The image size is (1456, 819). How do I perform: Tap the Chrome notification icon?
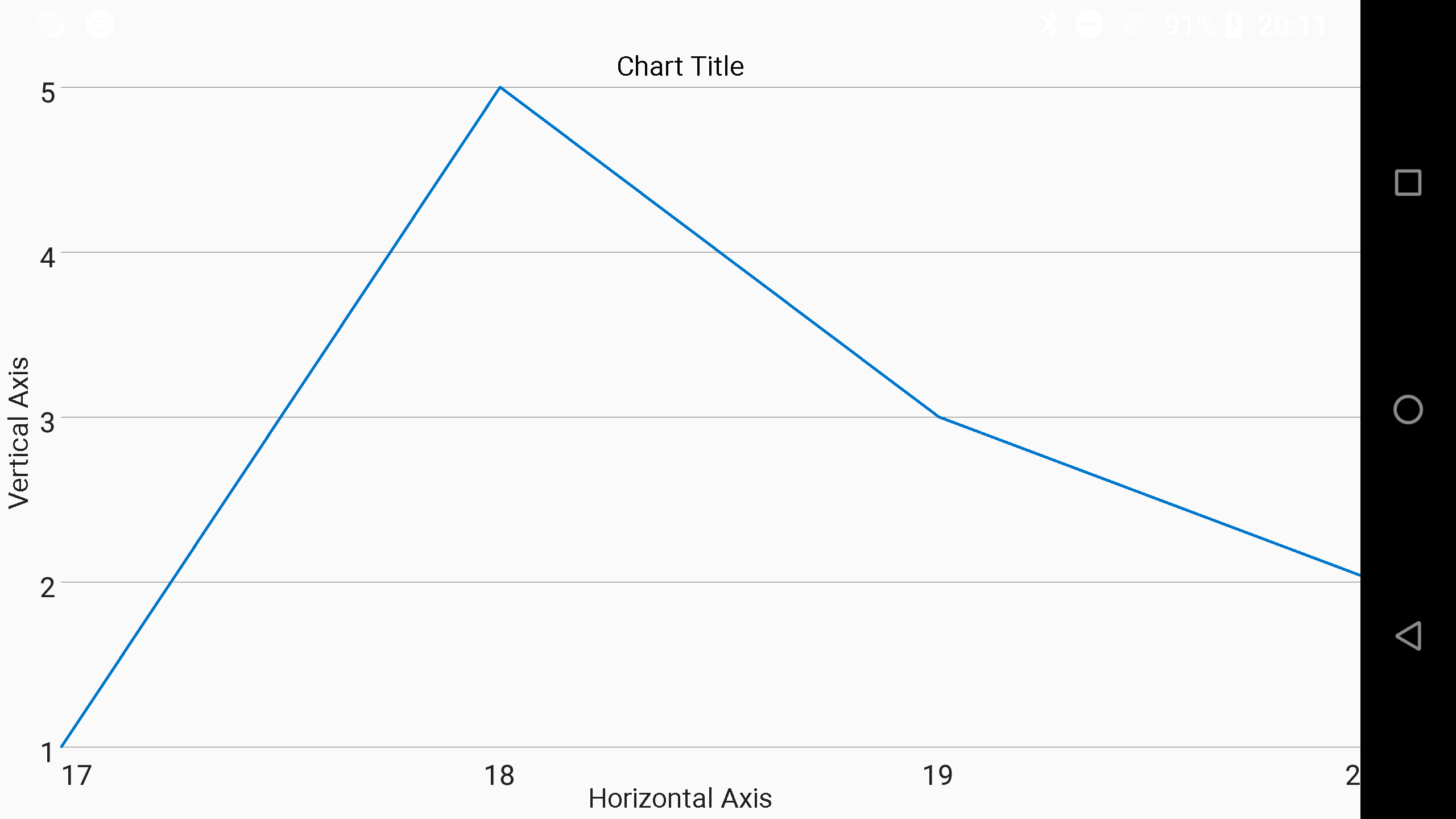click(x=100, y=24)
